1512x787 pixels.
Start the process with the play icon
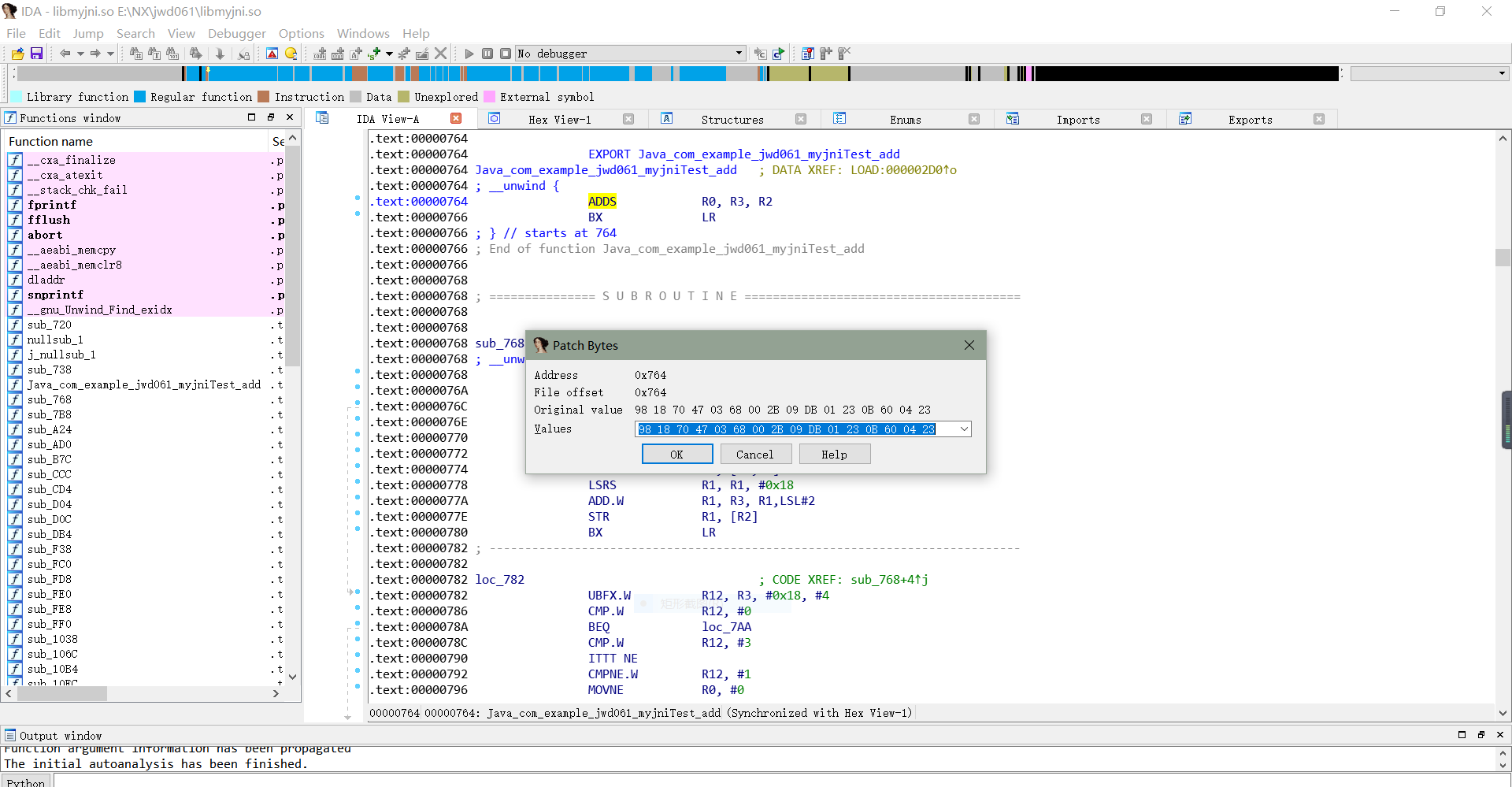click(x=469, y=54)
